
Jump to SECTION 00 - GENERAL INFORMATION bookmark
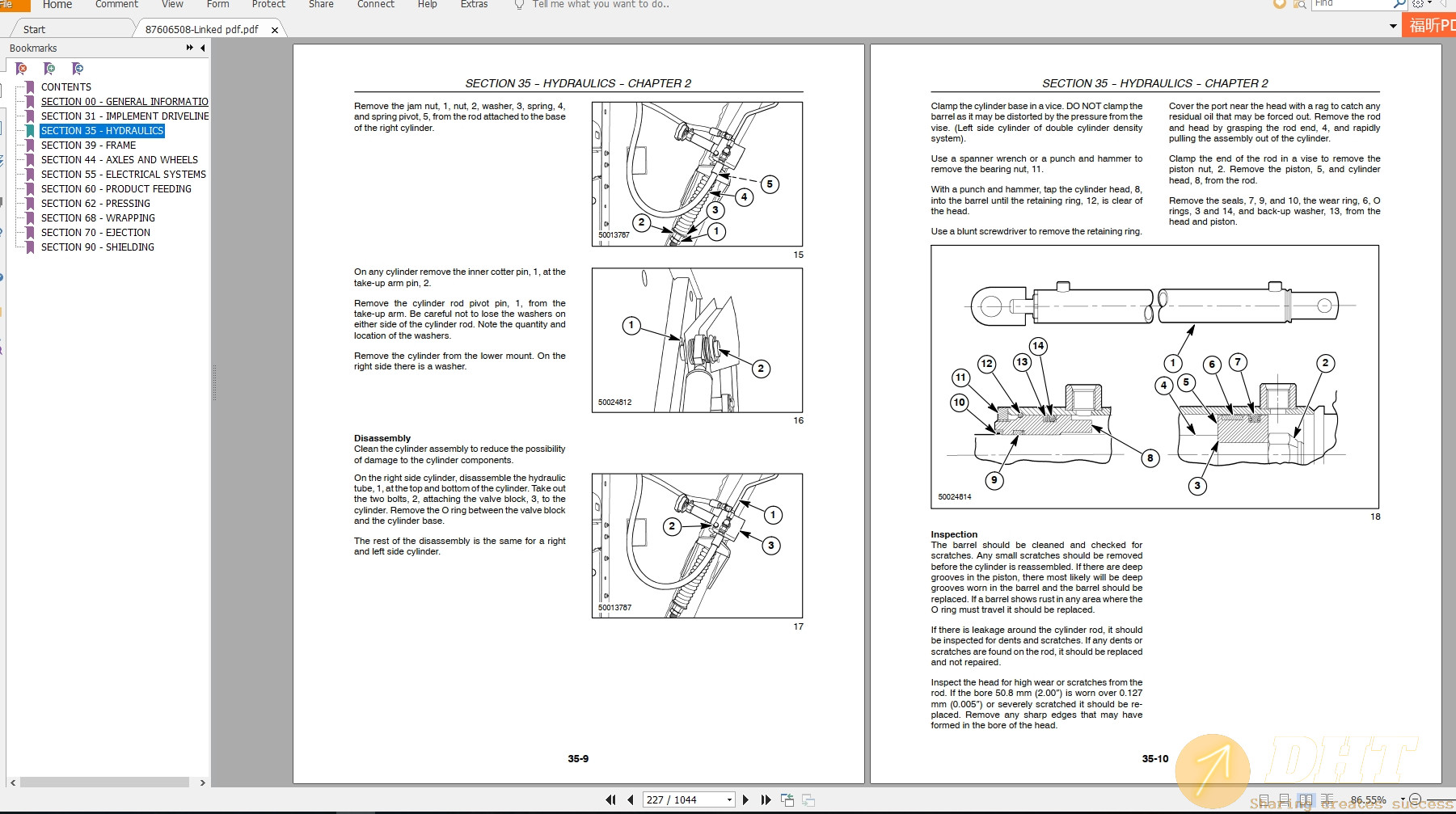click(124, 102)
